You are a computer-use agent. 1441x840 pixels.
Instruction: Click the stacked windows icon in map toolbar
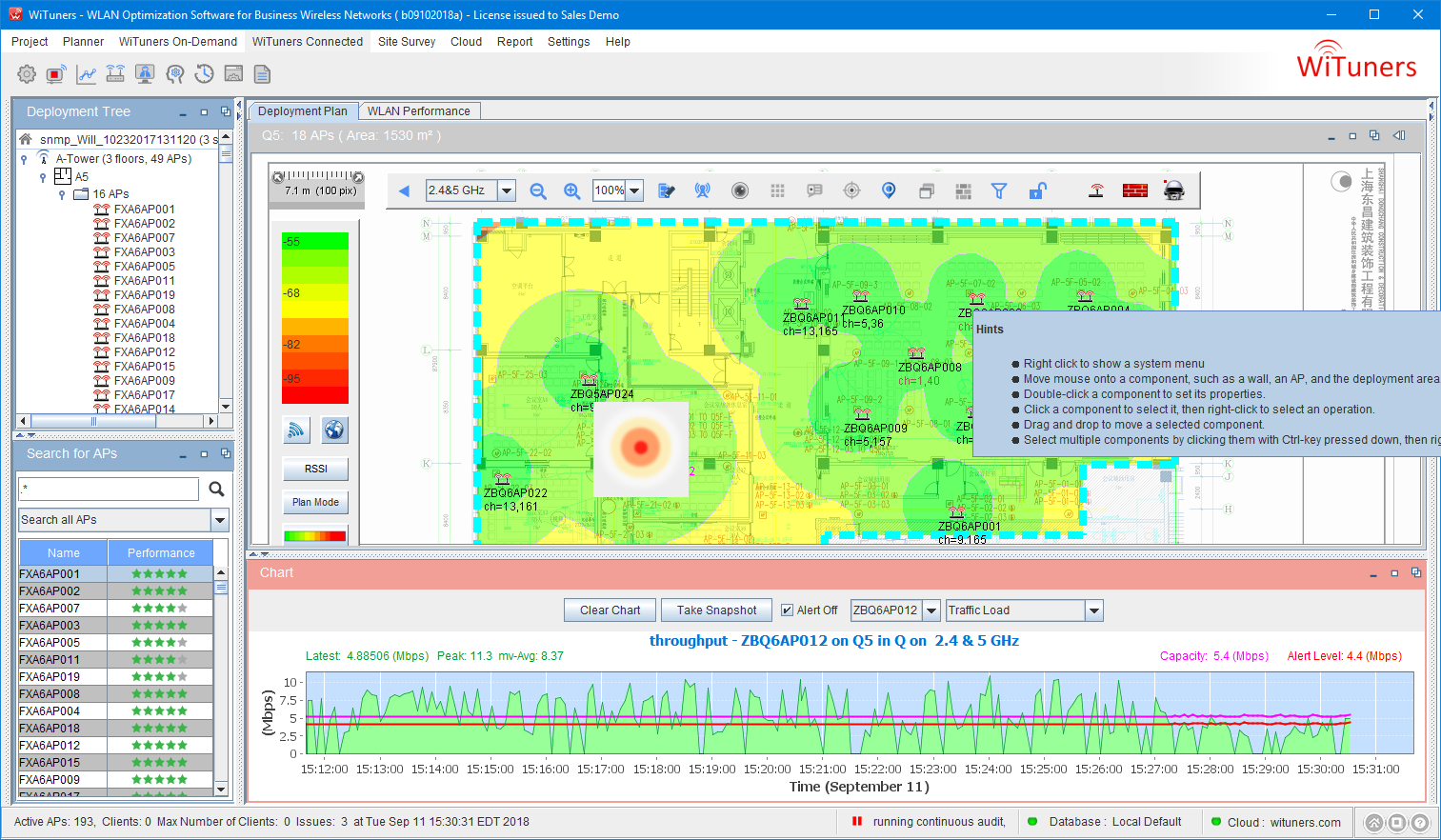926,190
